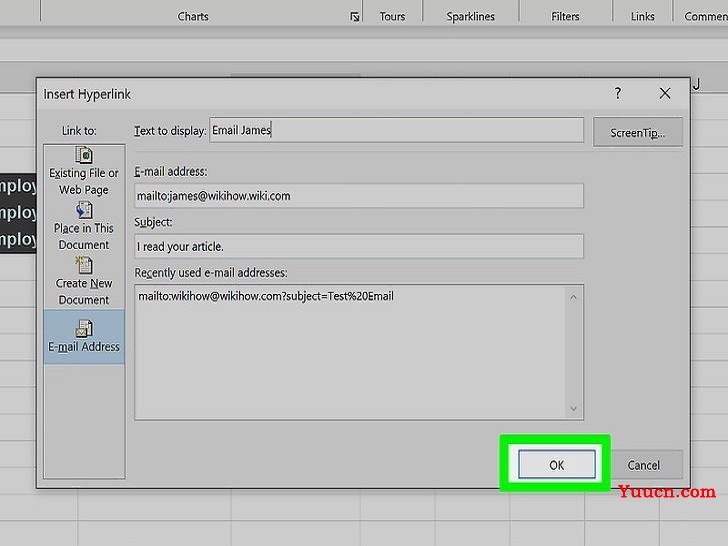
Task: Open the ScreenTip button
Action: click(x=637, y=133)
